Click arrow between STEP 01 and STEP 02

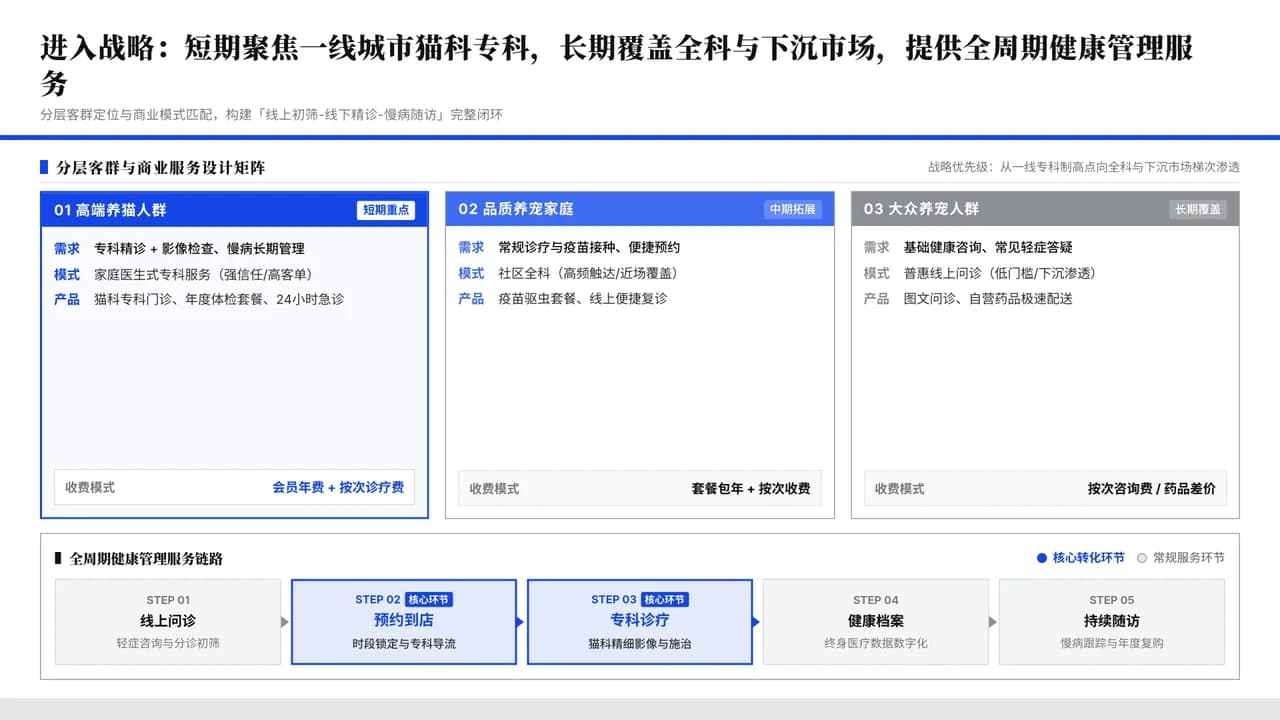[286, 622]
